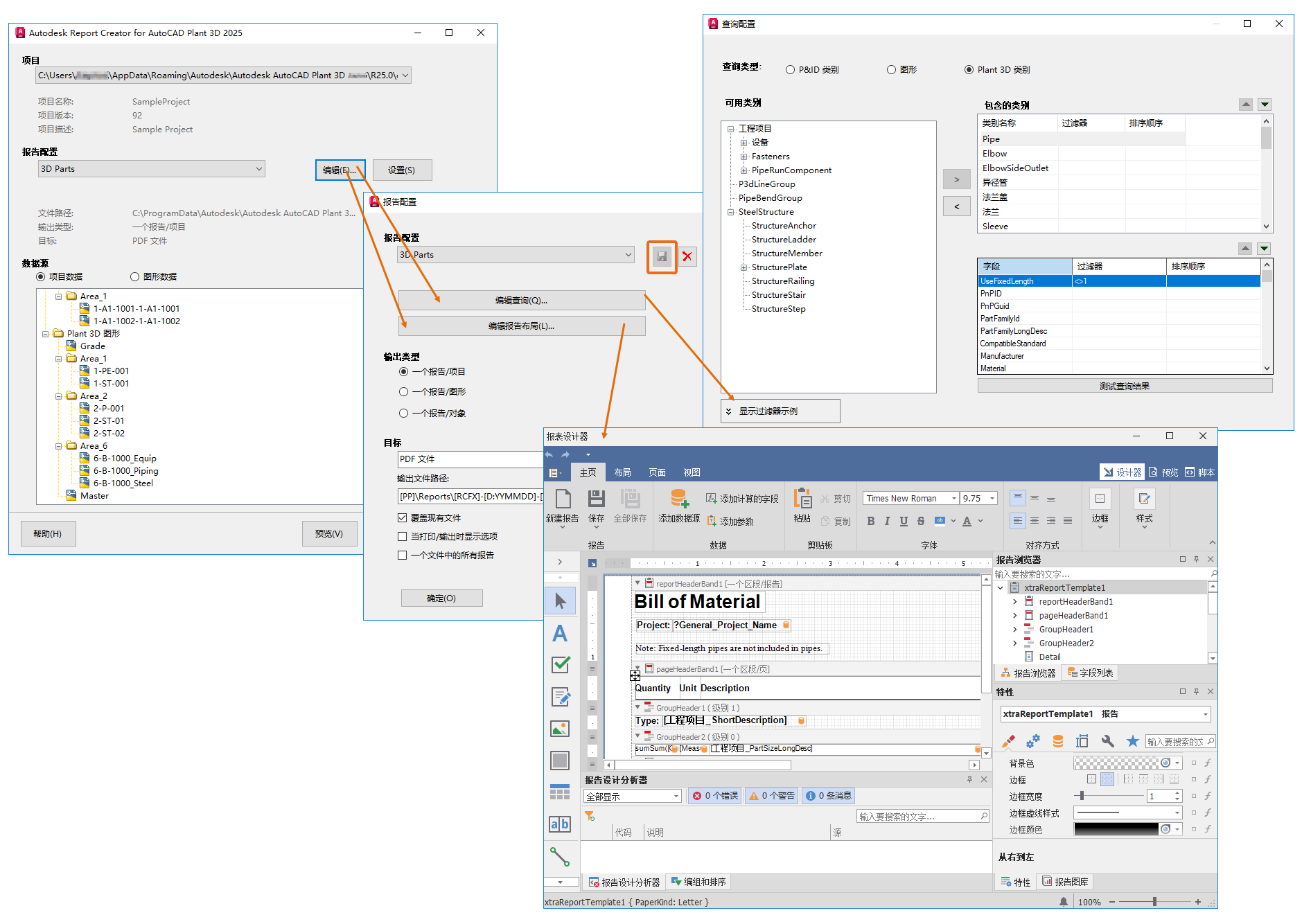
Task: Expand the reportHeaderBand1 node in the report explorer
Action: (x=1015, y=602)
